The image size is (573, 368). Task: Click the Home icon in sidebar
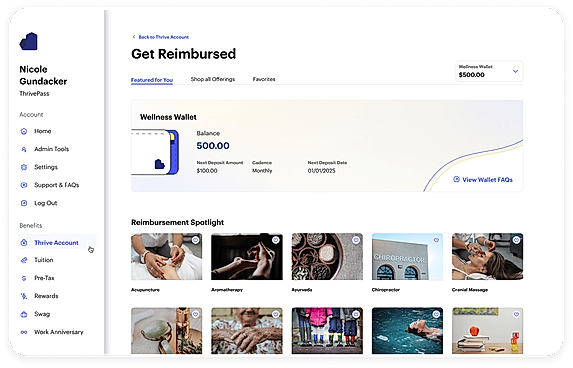click(x=24, y=131)
